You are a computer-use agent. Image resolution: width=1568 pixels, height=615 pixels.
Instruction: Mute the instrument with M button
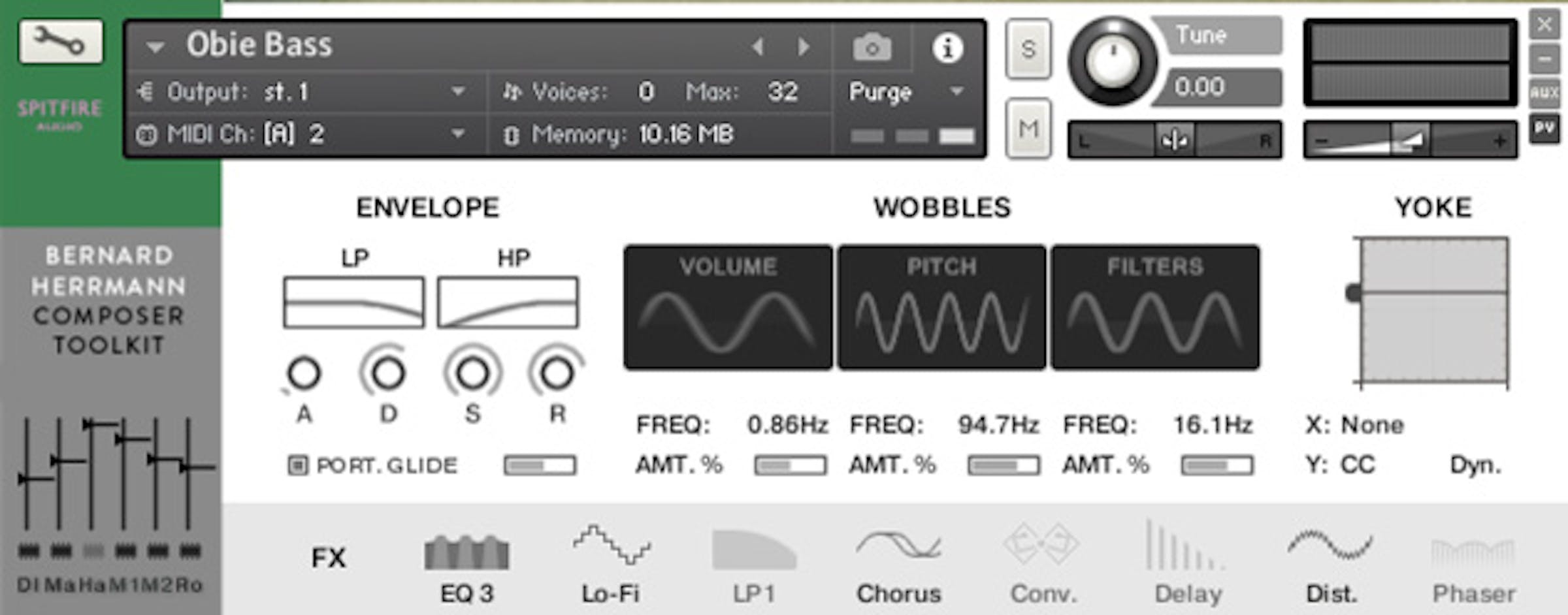click(x=1028, y=129)
